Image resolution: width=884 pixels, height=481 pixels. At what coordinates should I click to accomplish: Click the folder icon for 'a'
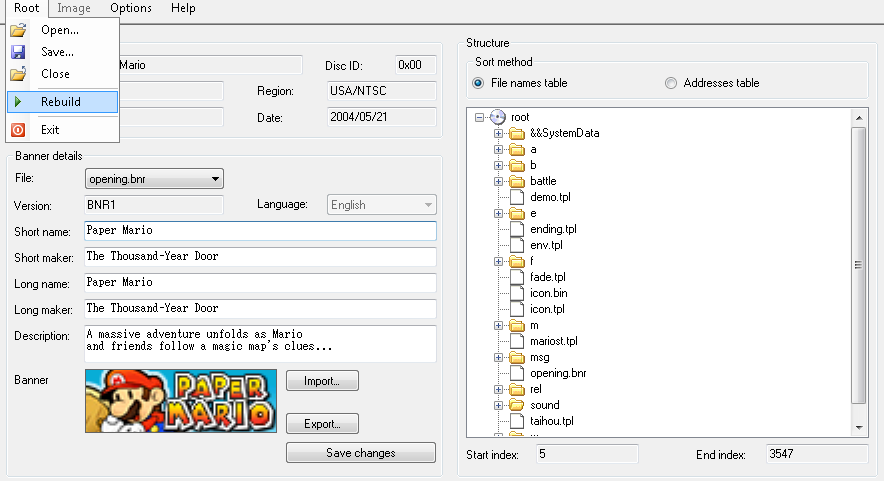pyautogui.click(x=517, y=149)
